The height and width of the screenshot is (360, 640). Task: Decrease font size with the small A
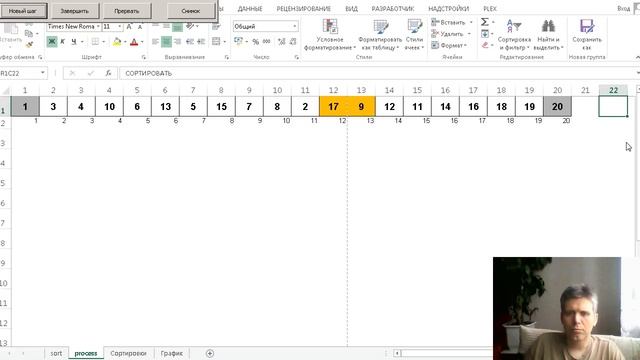point(140,27)
